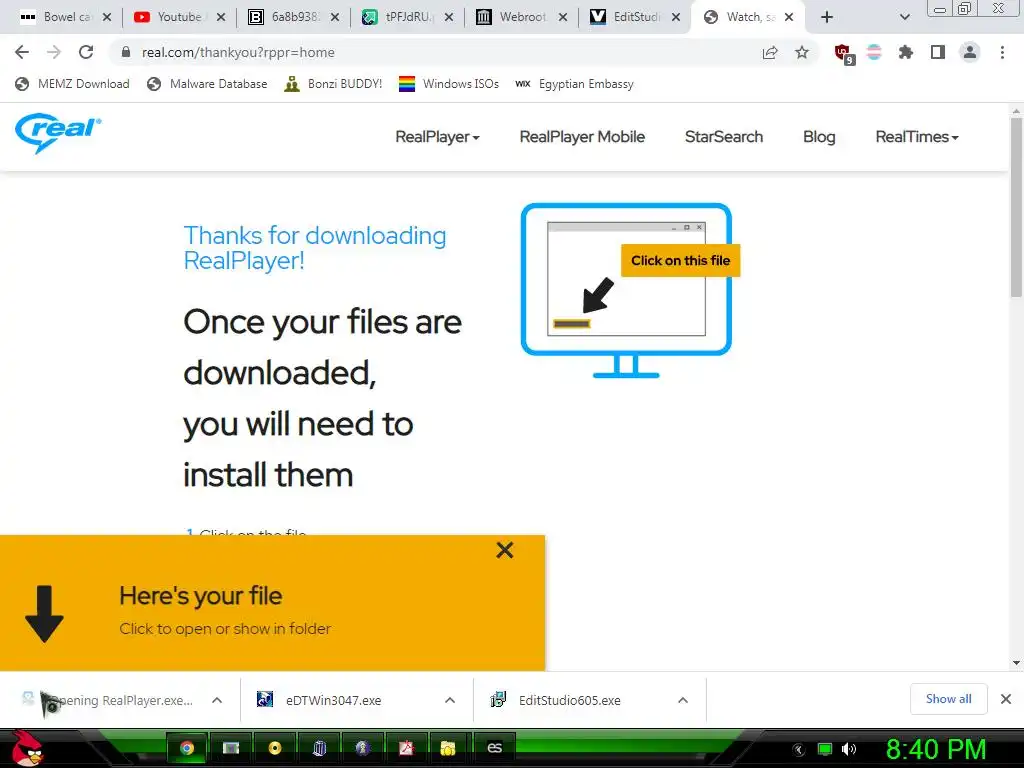Open the Chrome three-dot menu
The height and width of the screenshot is (768, 1024).
tap(1002, 52)
